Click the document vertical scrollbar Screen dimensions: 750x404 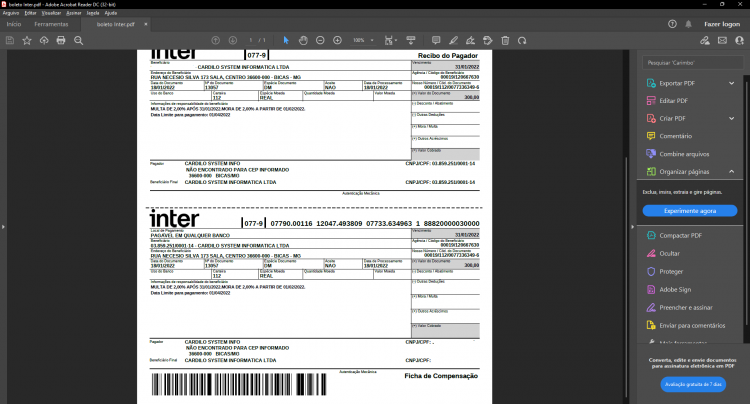(626, 277)
